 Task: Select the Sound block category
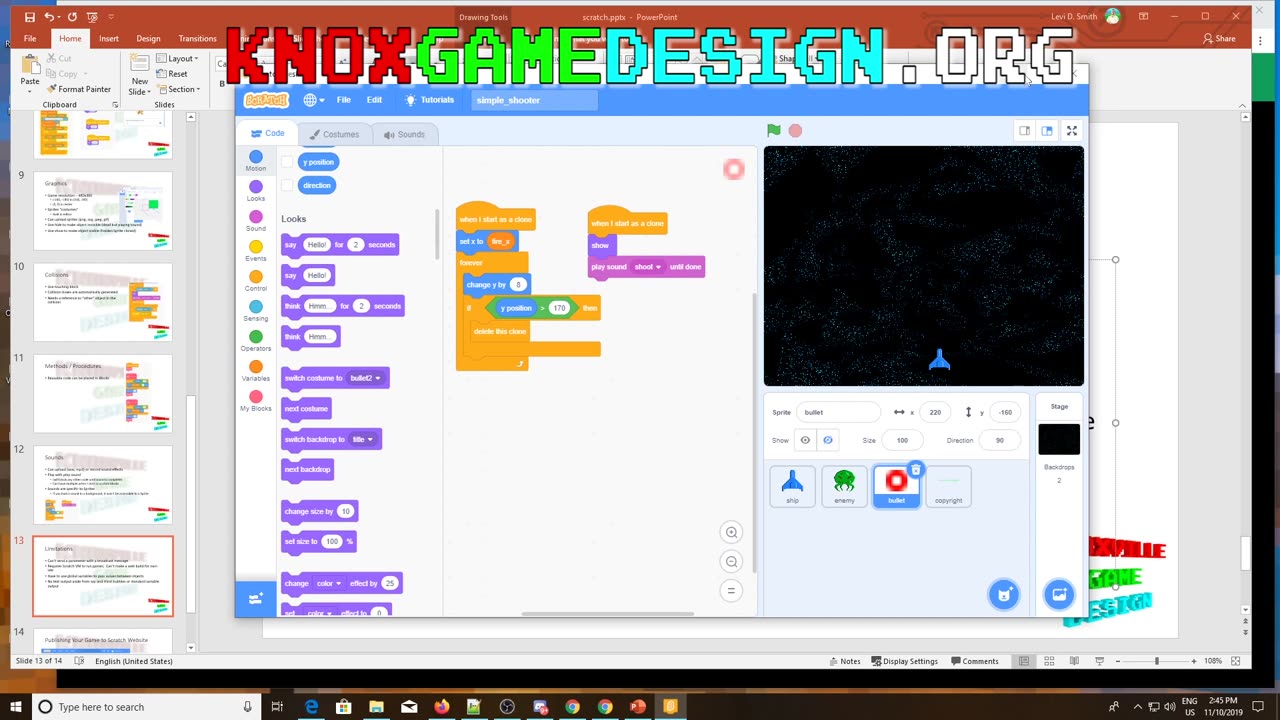pyautogui.click(x=256, y=221)
